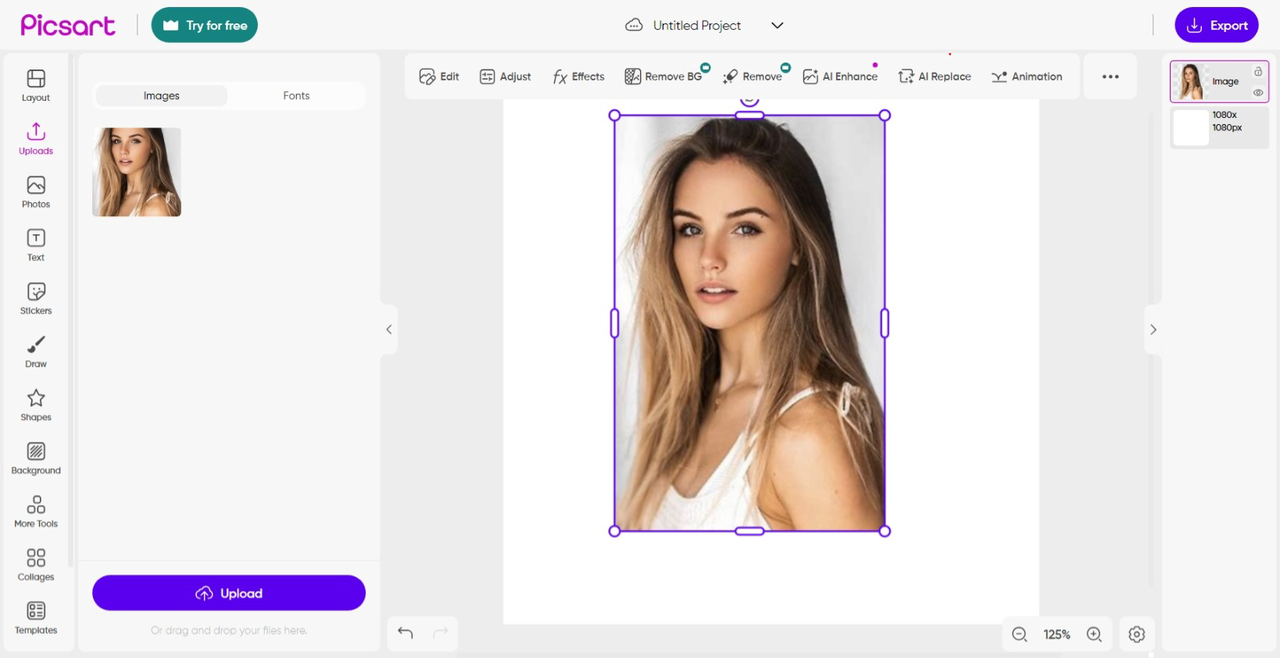The width and height of the screenshot is (1280, 658).
Task: Select the Image layer thumbnail
Action: 1191,82
